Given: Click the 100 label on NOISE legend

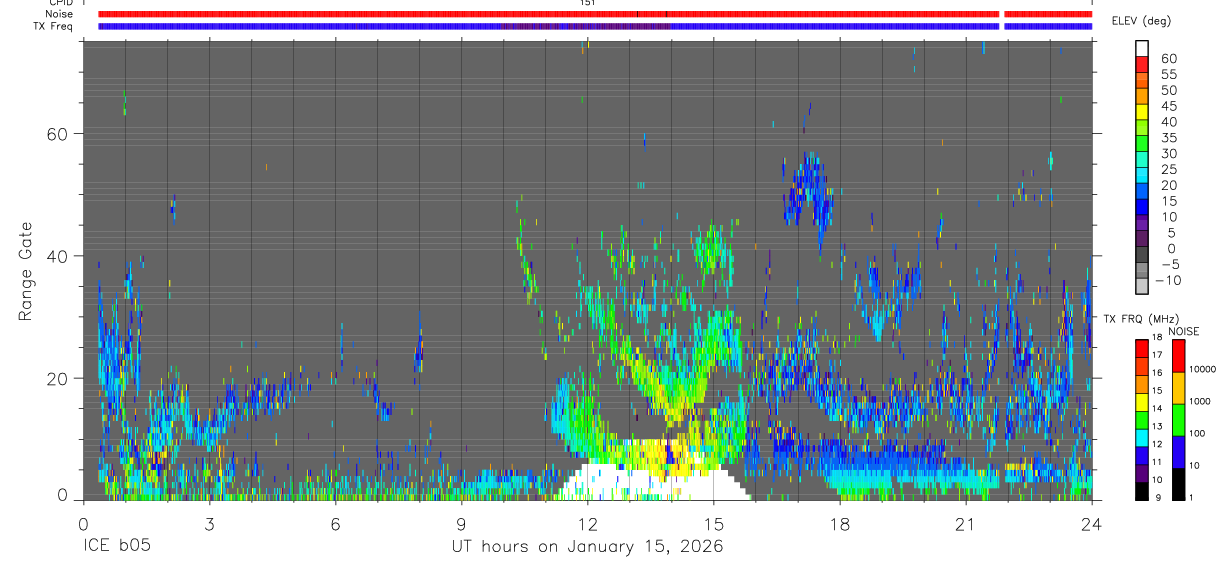Looking at the screenshot, I should (1198, 433).
